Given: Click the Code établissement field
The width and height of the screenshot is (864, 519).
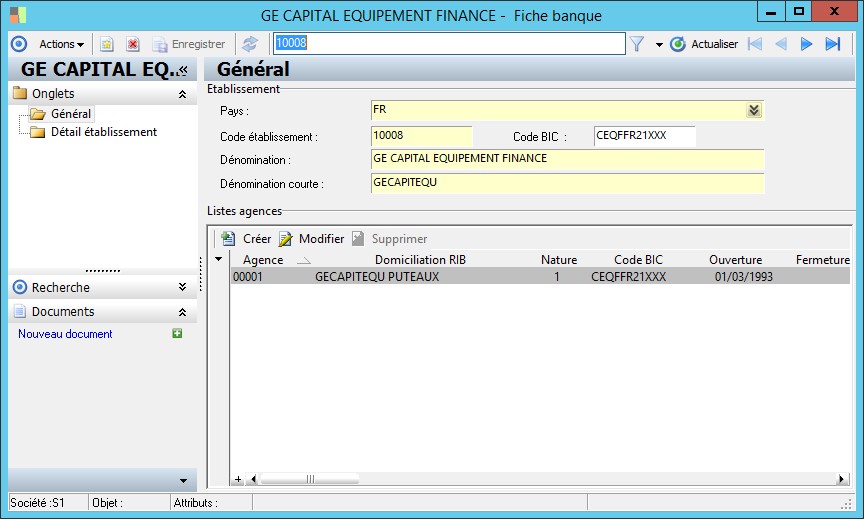Looking at the screenshot, I should tap(422, 136).
